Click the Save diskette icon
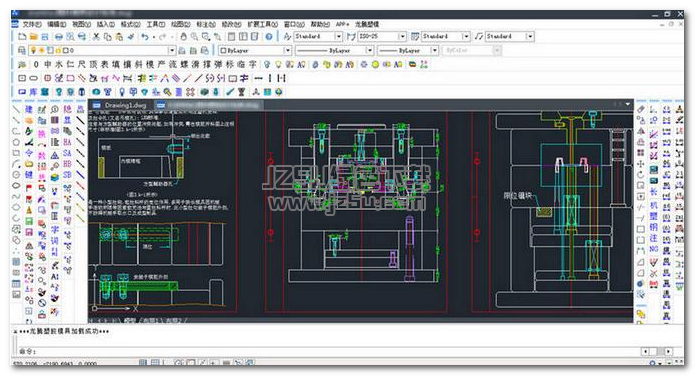695x376 pixels. tap(45, 37)
